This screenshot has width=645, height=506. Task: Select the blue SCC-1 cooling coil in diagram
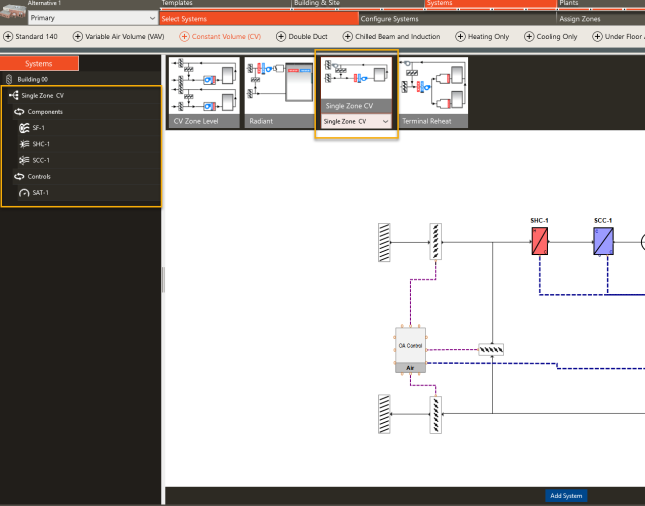(x=603, y=241)
